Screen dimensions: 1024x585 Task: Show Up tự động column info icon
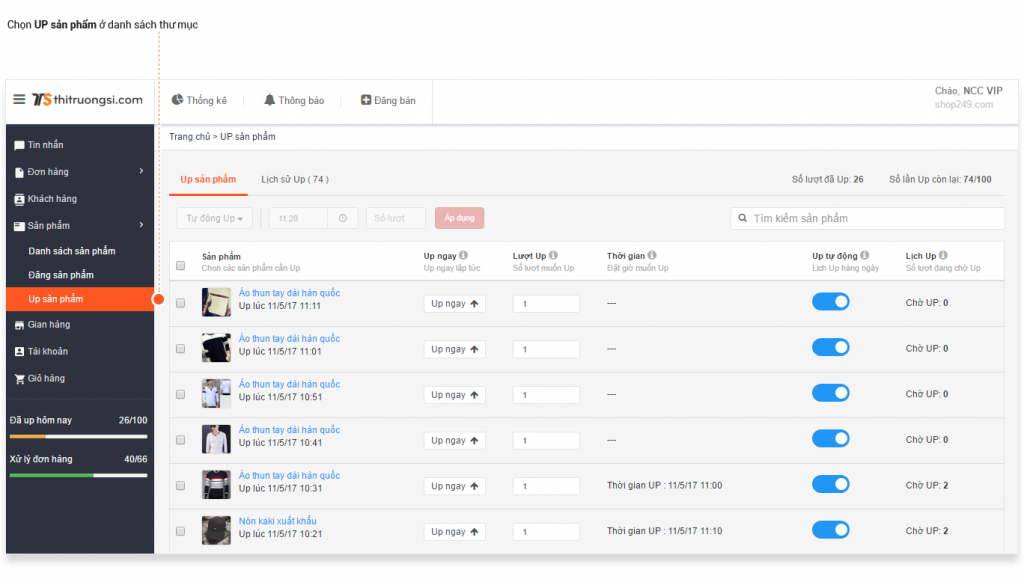tap(865, 255)
